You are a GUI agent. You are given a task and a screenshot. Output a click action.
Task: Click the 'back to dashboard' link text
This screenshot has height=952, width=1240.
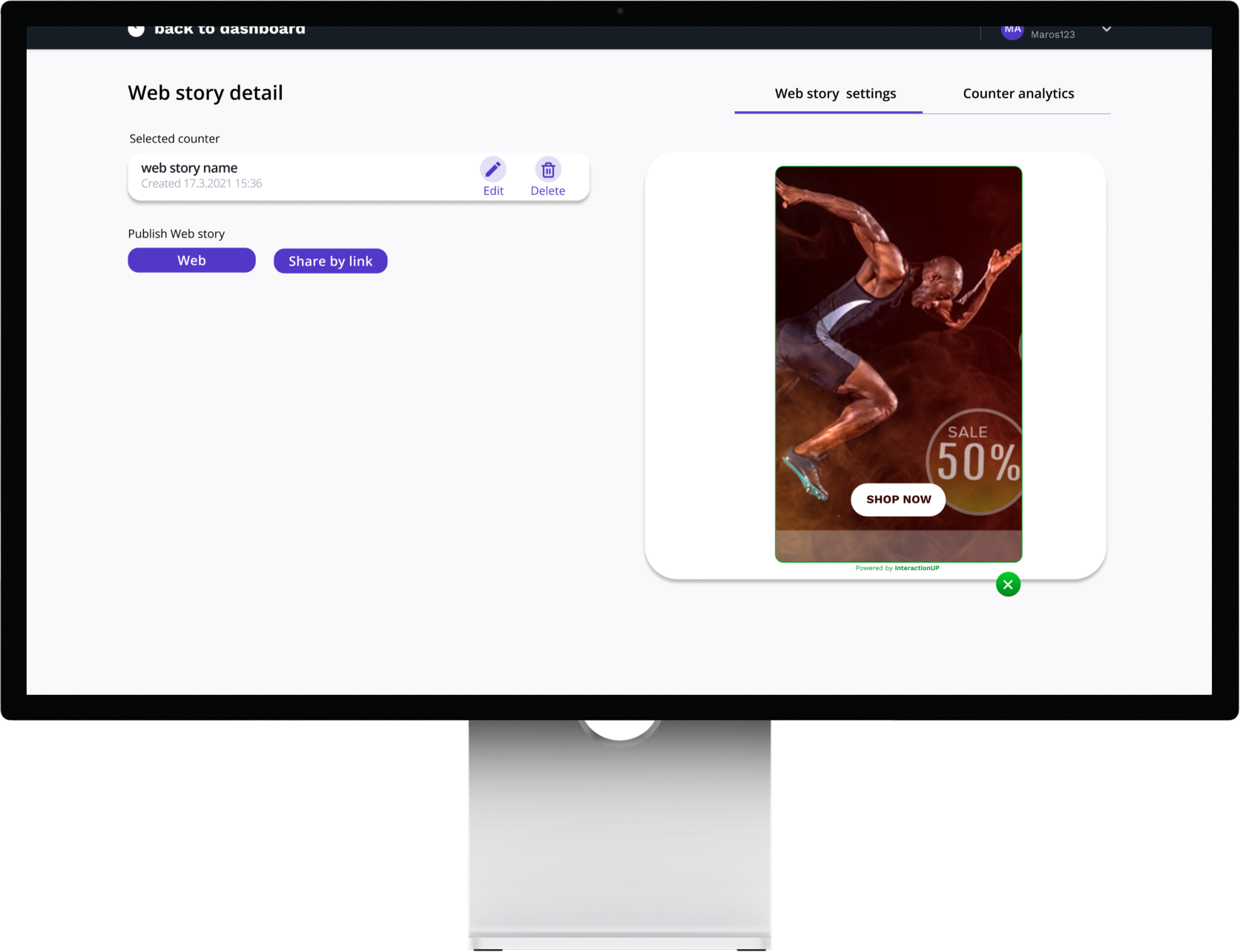(229, 30)
